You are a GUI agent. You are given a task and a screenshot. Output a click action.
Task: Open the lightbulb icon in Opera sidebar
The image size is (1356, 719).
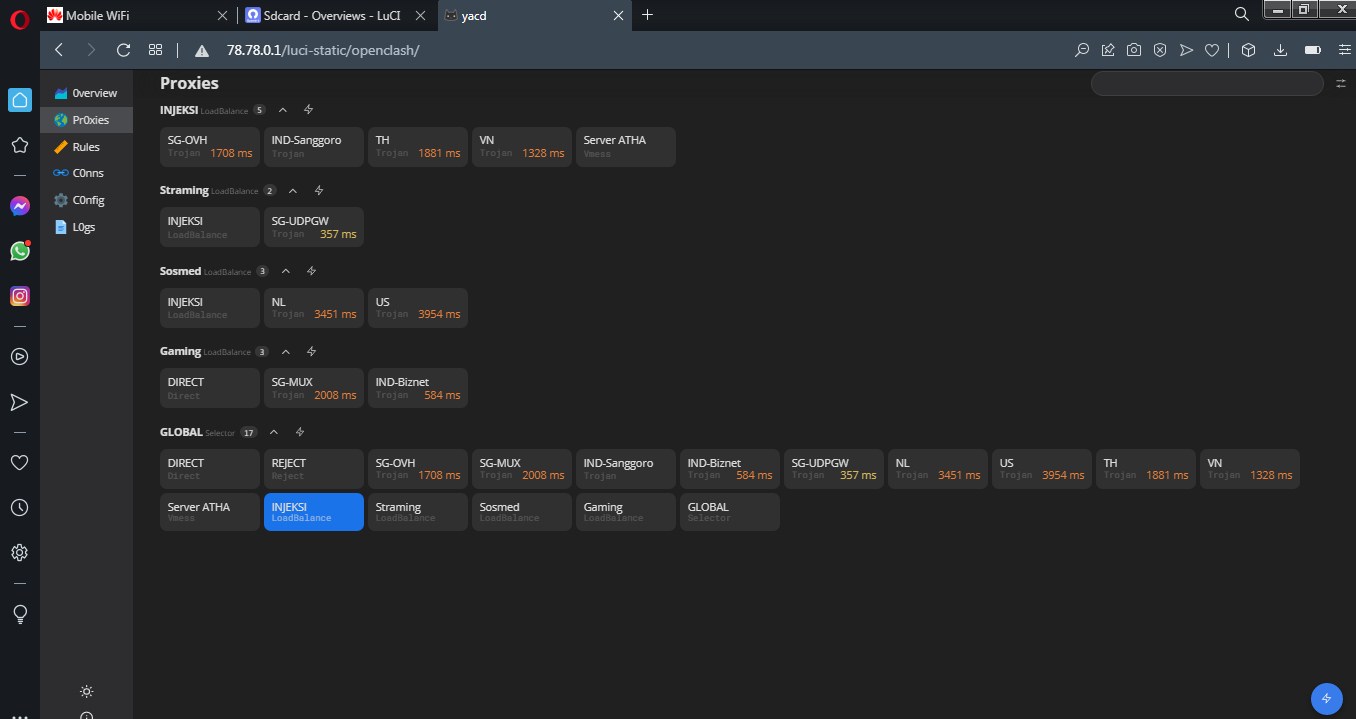click(x=19, y=614)
